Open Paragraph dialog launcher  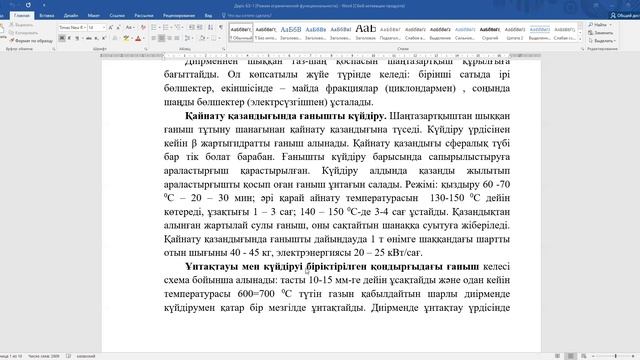224,49
